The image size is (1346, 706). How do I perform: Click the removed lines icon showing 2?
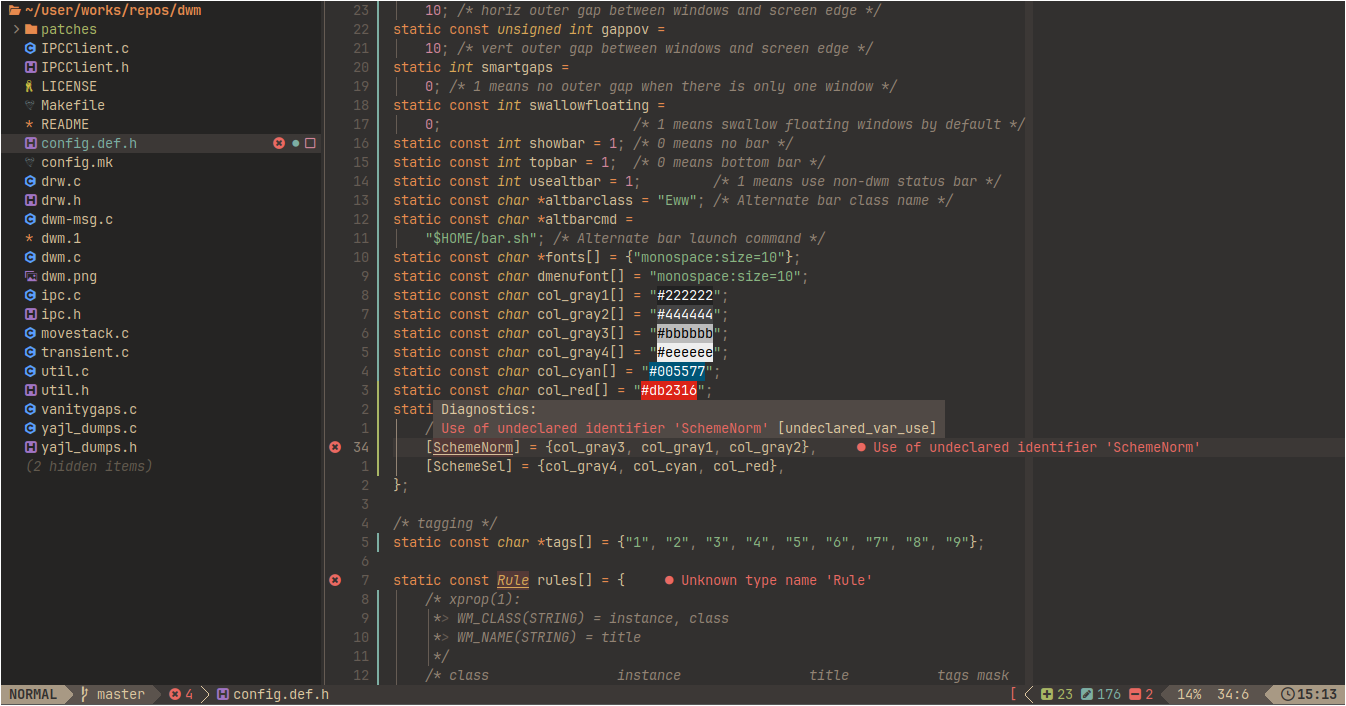tap(1135, 694)
